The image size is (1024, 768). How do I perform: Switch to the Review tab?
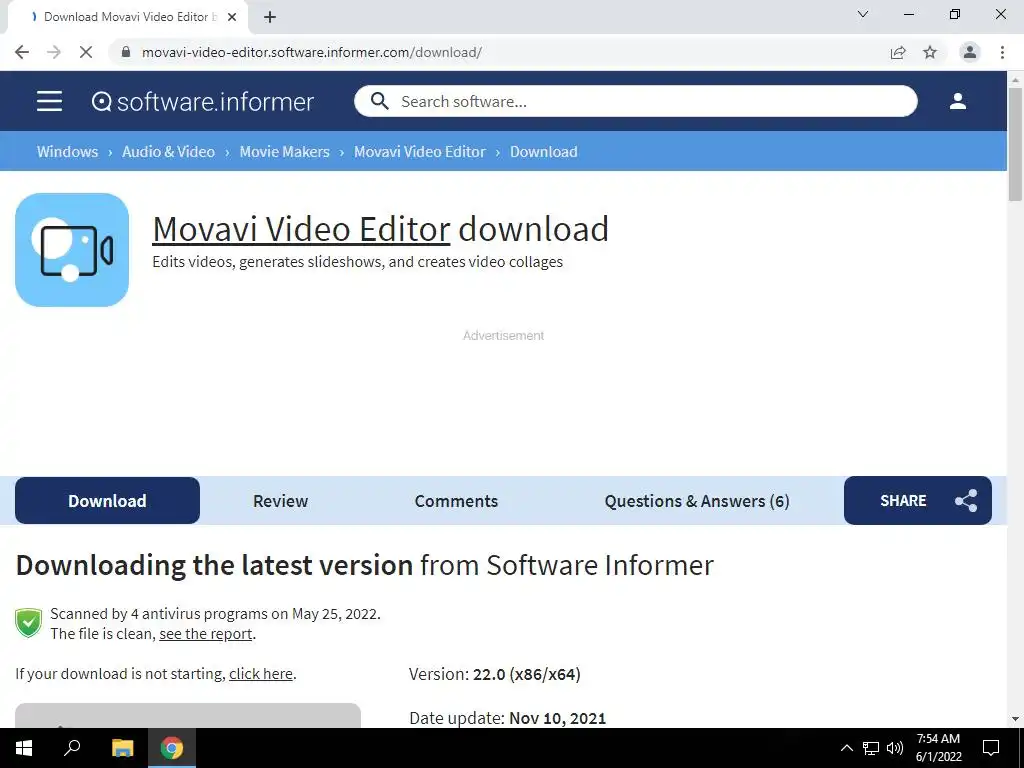pos(280,501)
